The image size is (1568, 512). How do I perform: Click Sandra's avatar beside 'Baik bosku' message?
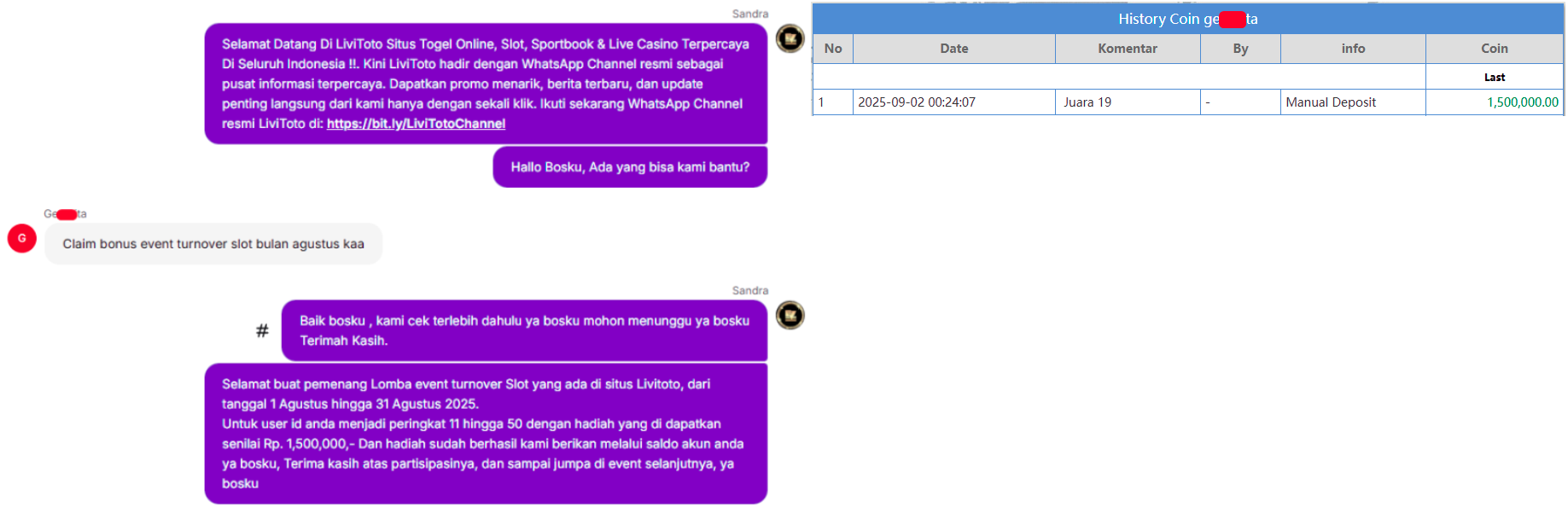(x=790, y=316)
